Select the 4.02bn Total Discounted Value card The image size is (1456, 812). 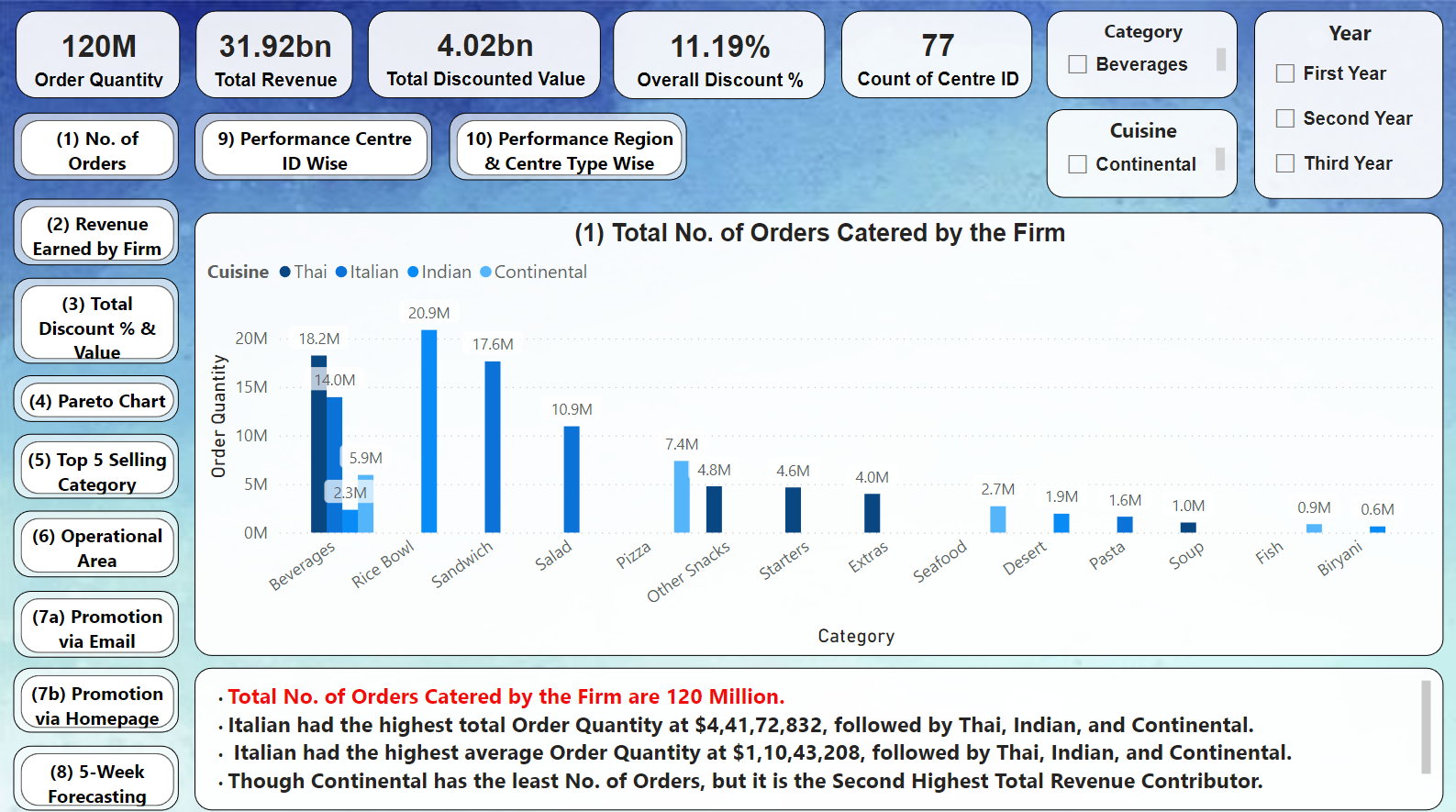484,55
